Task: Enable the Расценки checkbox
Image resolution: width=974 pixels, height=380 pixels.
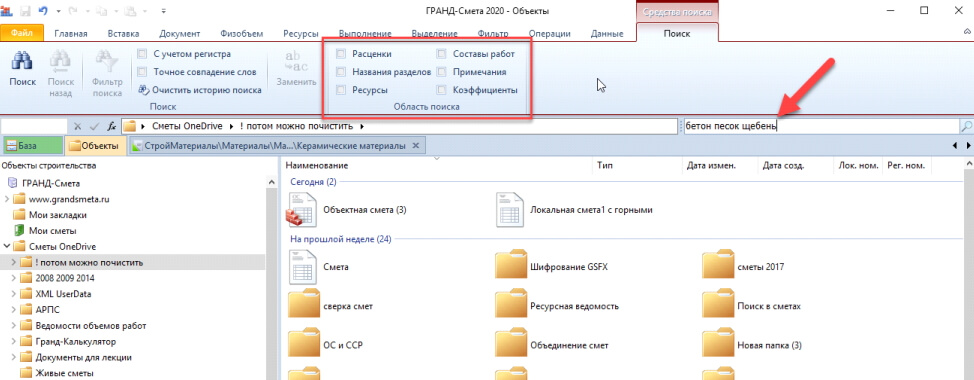Action: [340, 54]
